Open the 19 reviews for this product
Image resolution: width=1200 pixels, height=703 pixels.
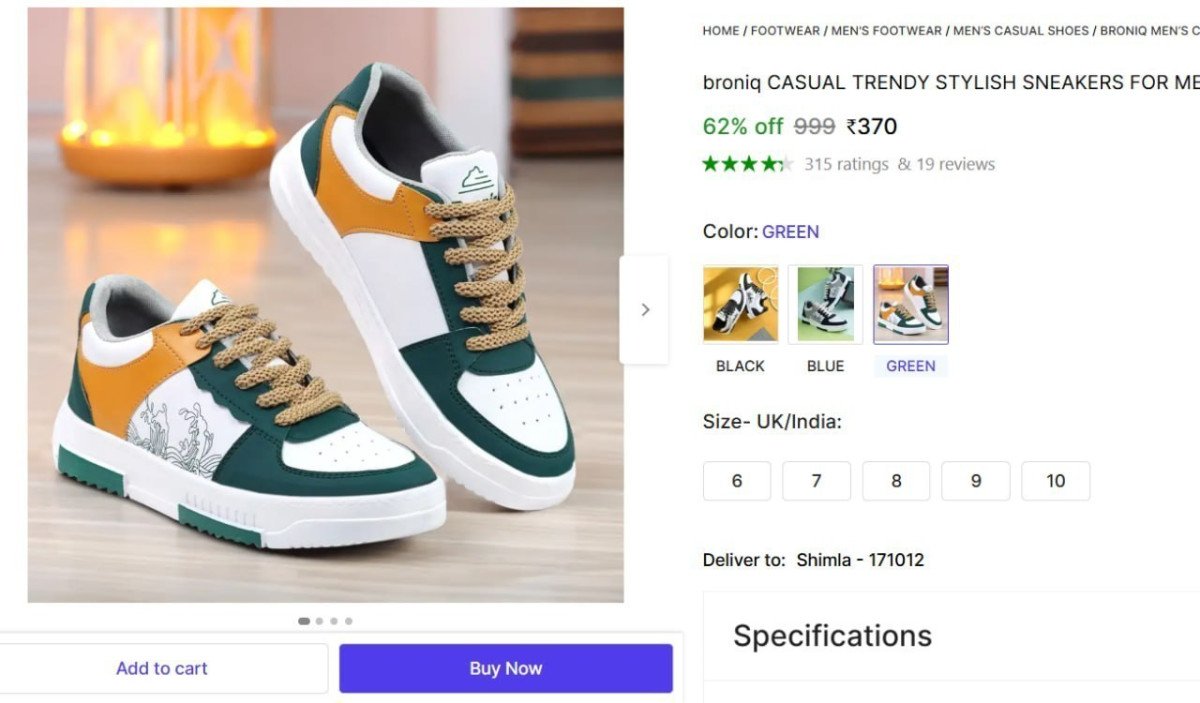pos(950,163)
